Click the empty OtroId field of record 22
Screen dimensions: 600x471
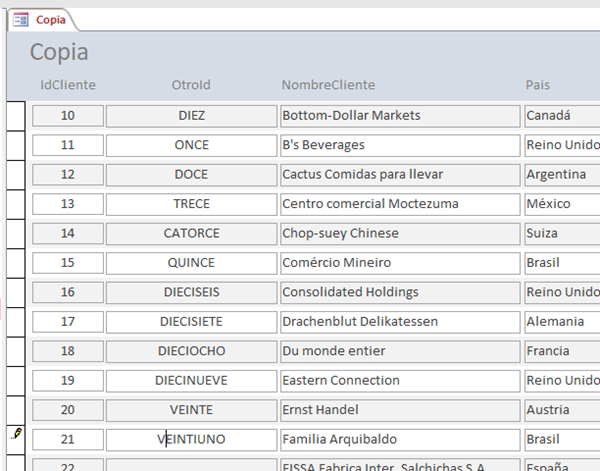tap(191, 465)
